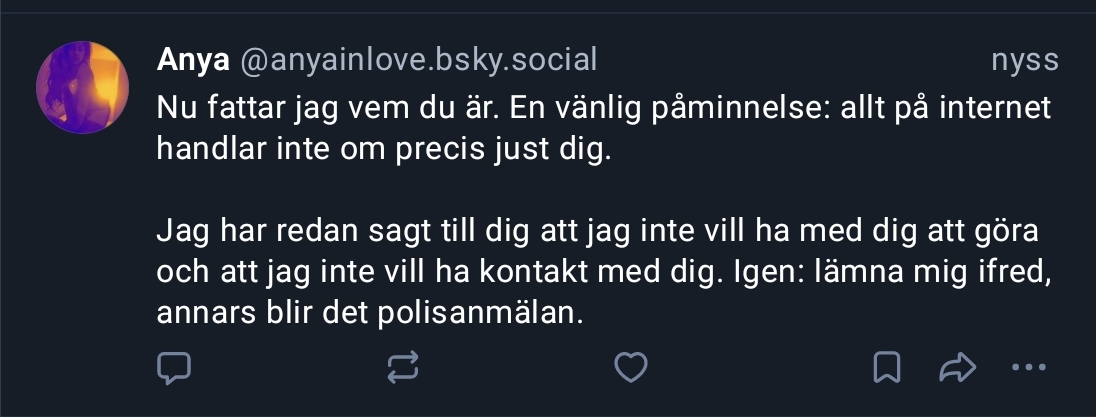The image size is (1096, 417).
Task: Visit the @anyainlove.bsky.social handle
Action: coord(418,61)
